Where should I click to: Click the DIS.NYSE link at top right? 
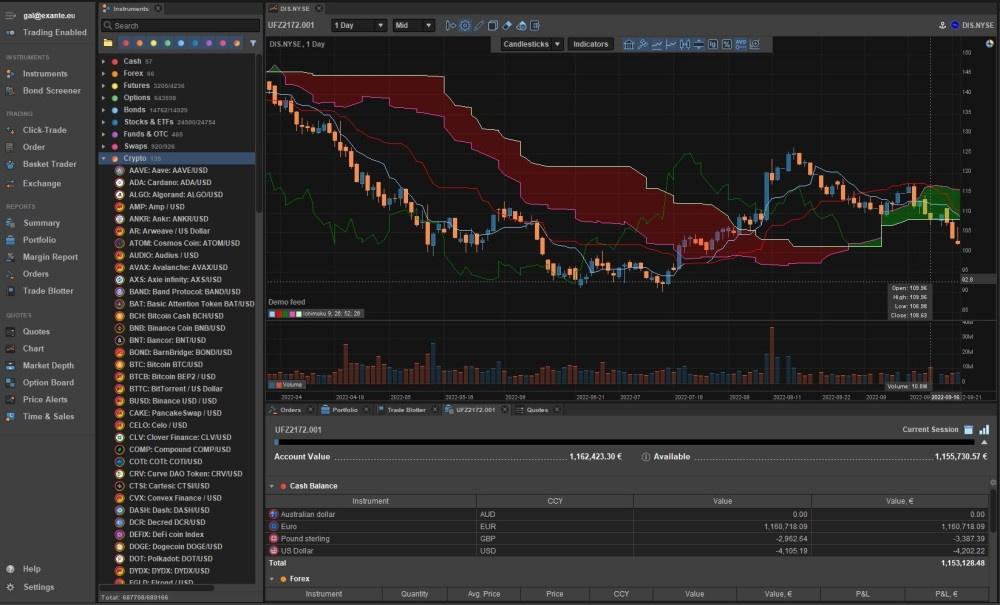pos(977,26)
